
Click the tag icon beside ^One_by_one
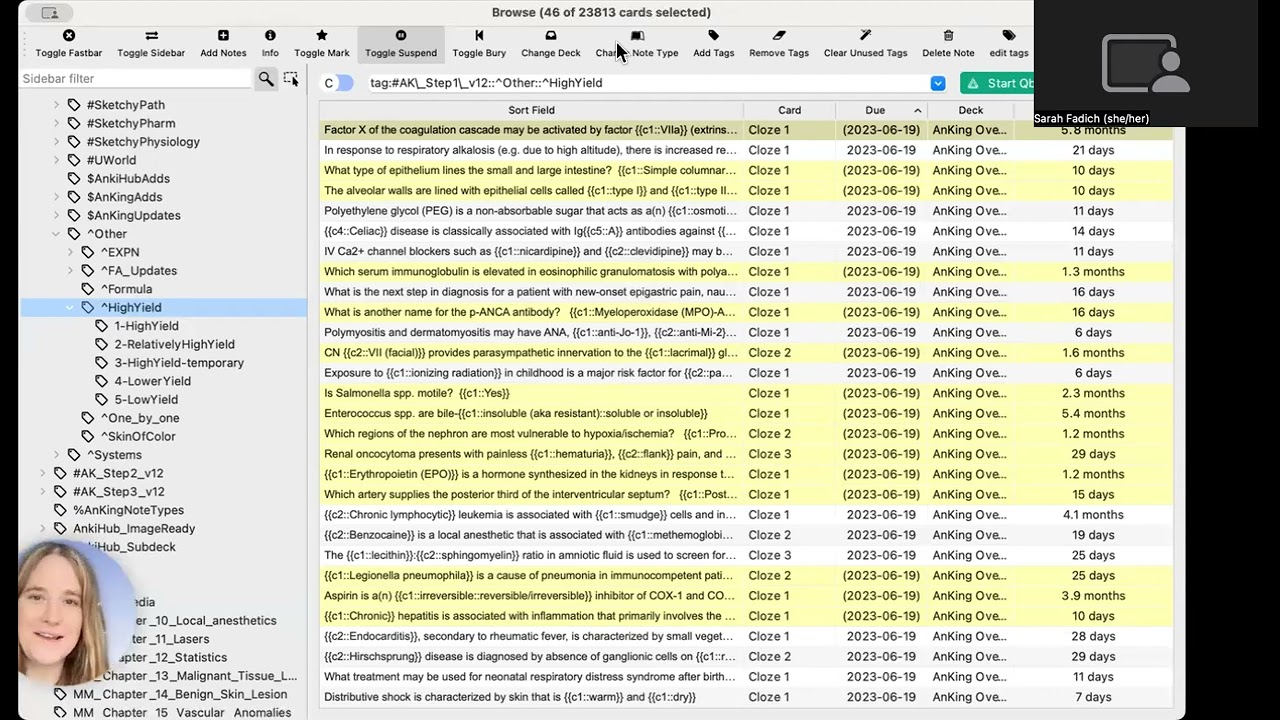(x=88, y=418)
